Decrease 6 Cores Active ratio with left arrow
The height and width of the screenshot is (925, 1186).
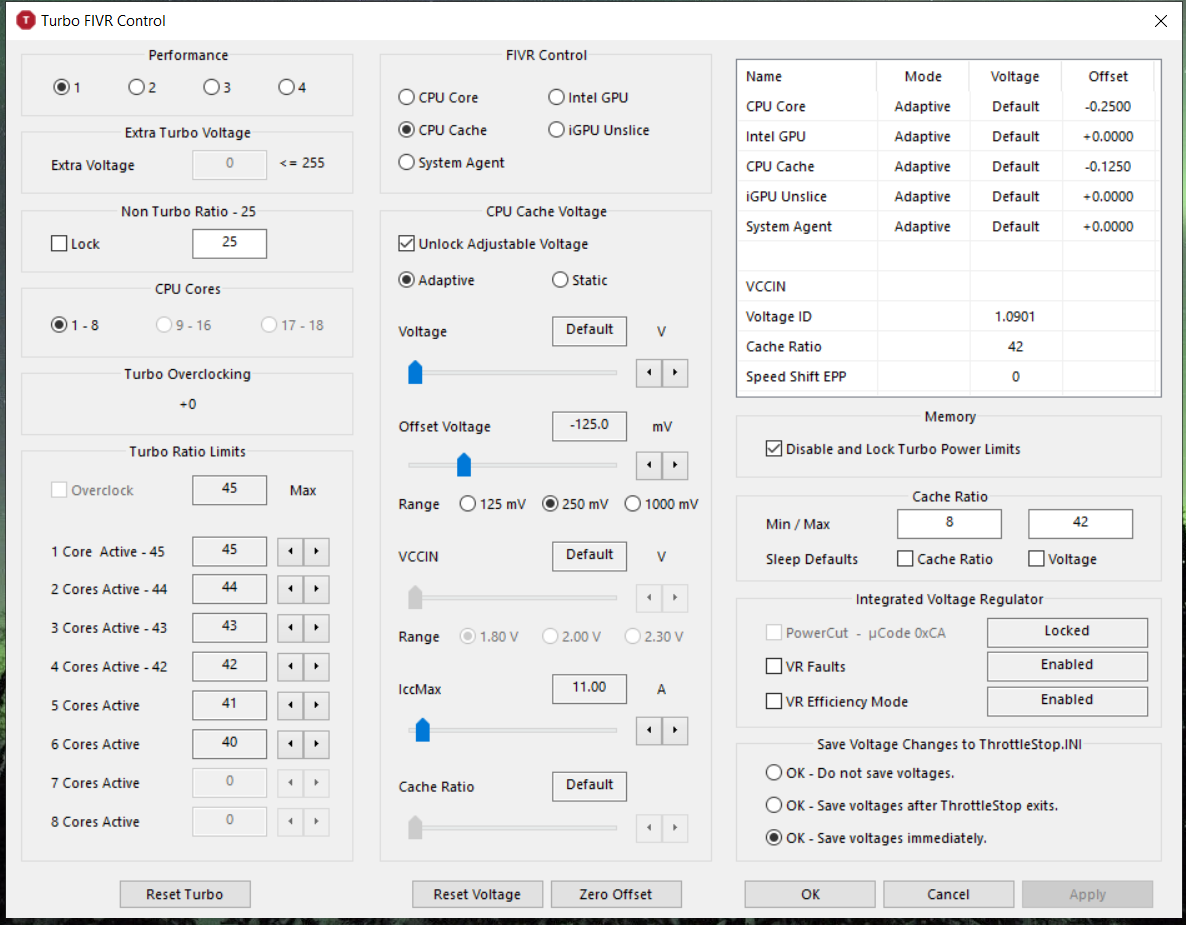(290, 744)
